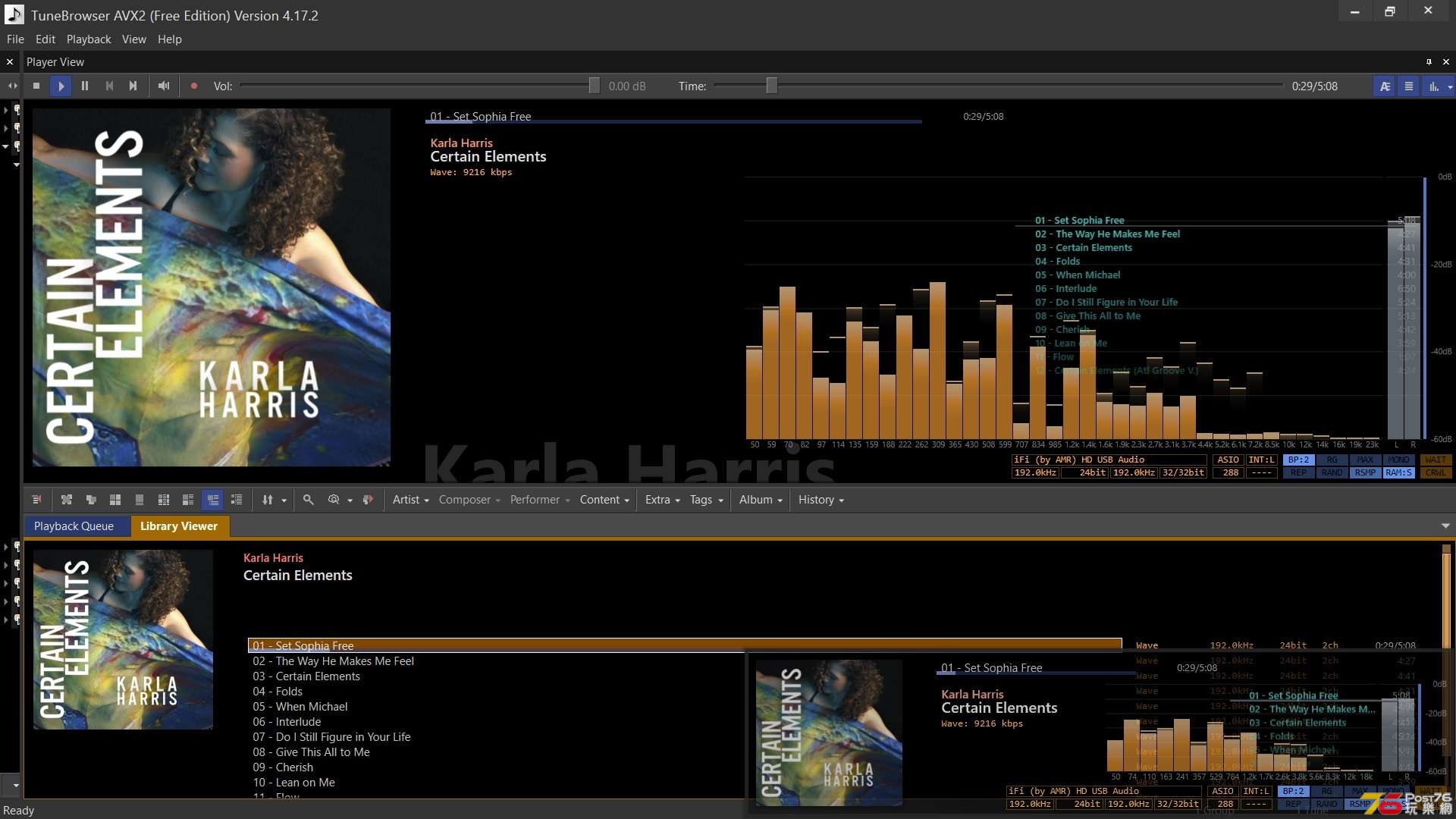The height and width of the screenshot is (819, 1456).
Task: Open search with the magnifier icon
Action: (x=308, y=500)
